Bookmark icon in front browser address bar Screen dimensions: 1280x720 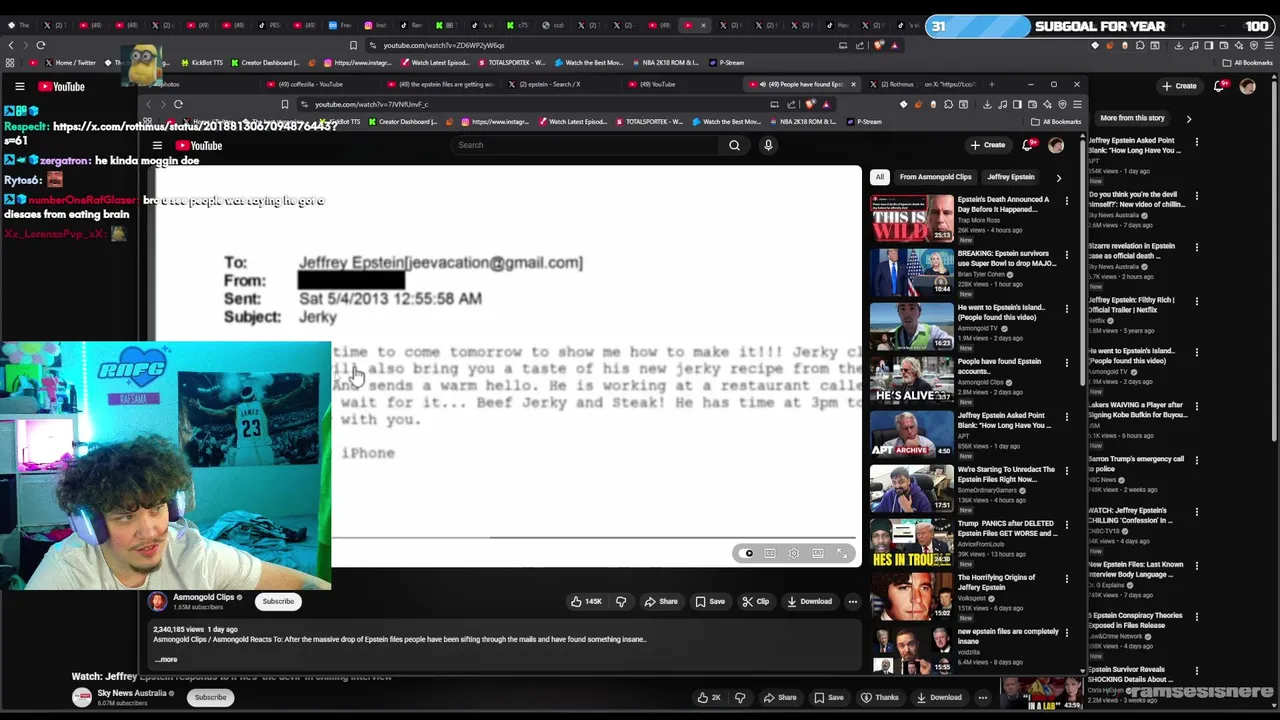point(285,104)
